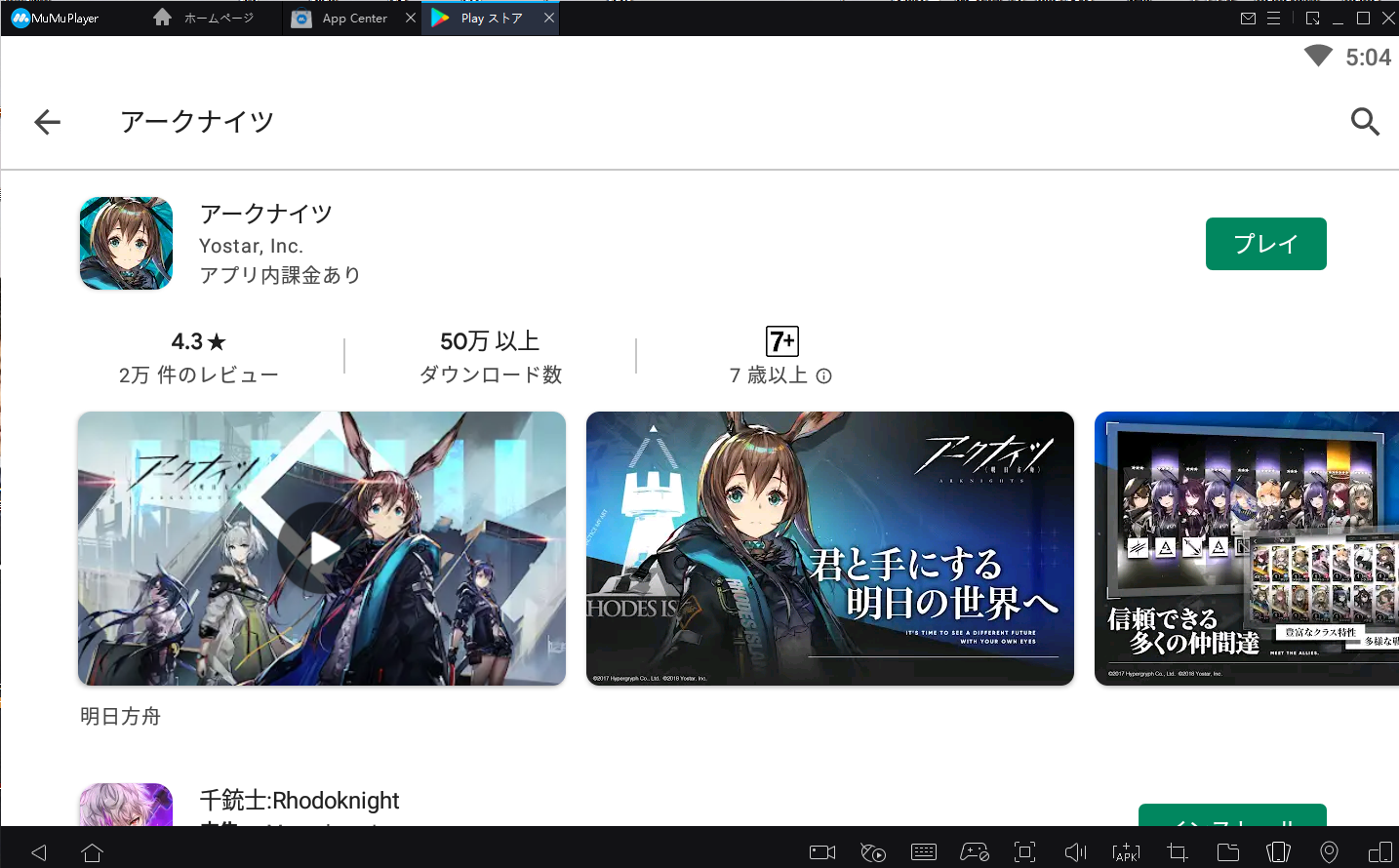This screenshot has width=1399, height=868.
Task: Click the Android home button
Action: coord(93,852)
